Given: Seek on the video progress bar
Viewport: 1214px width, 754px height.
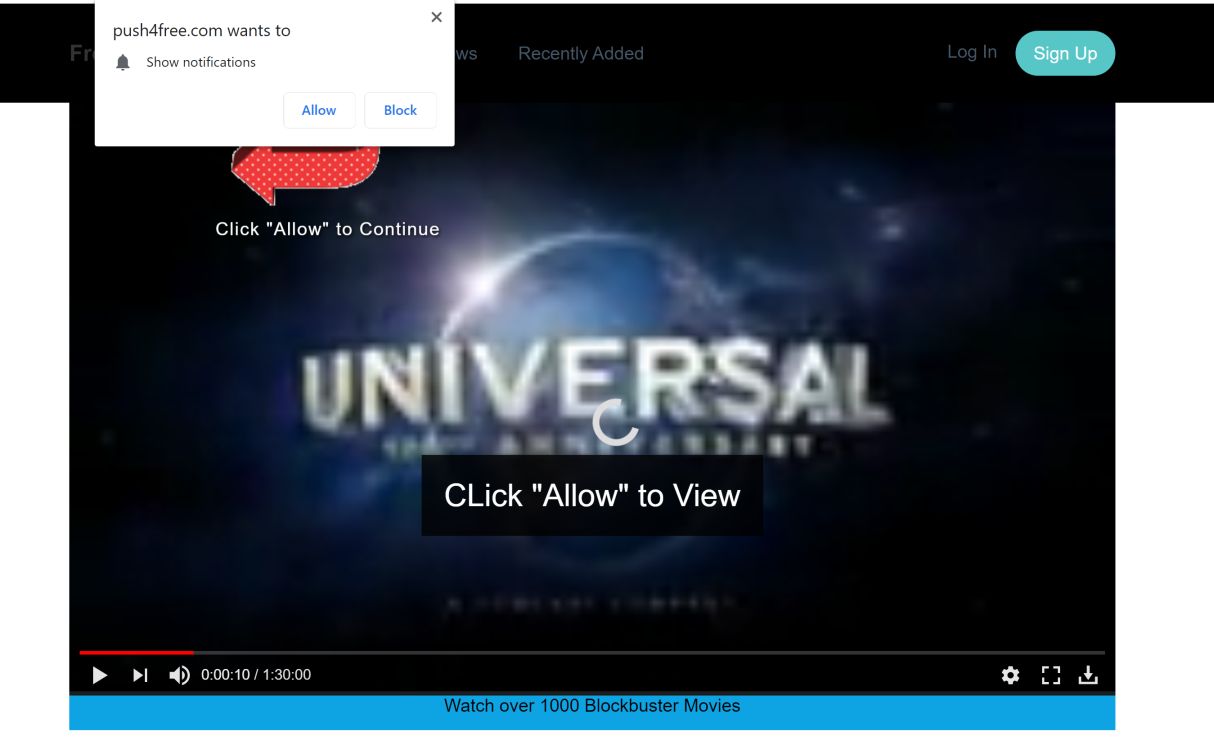Looking at the screenshot, I should click(x=592, y=653).
